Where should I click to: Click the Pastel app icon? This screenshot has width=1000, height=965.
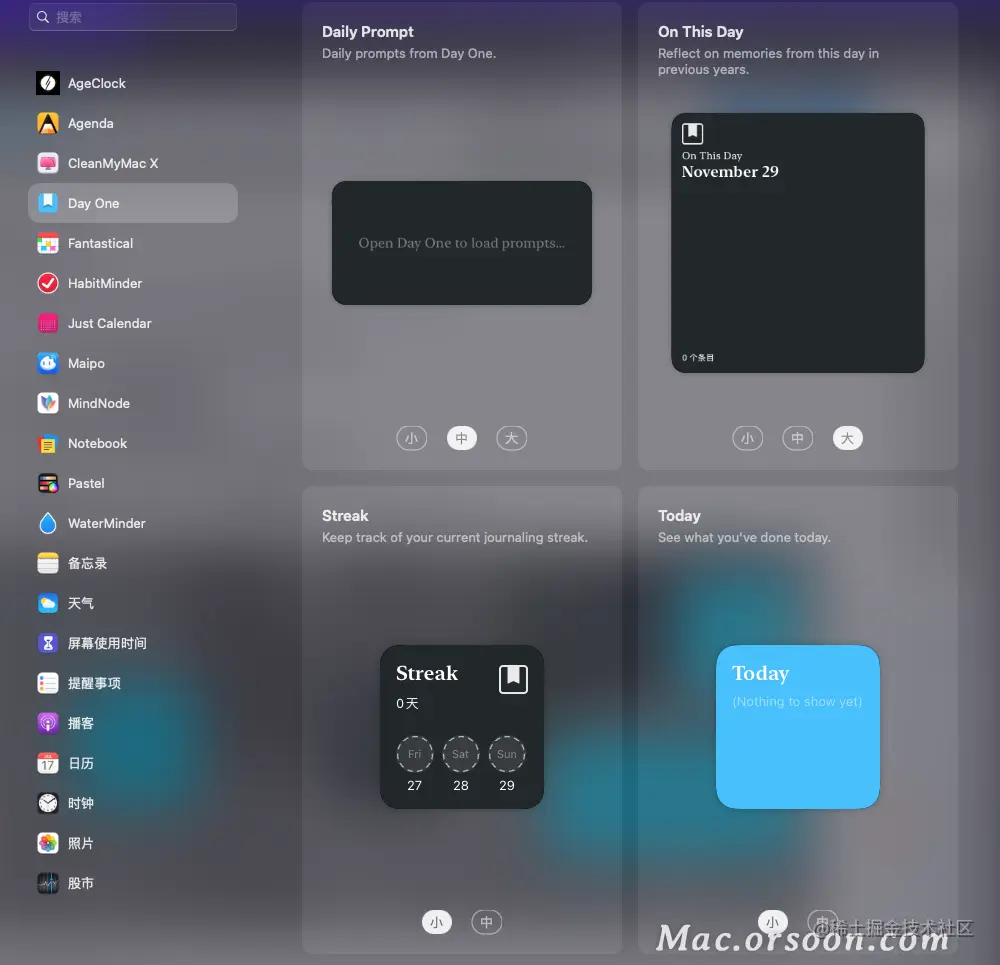(x=48, y=483)
